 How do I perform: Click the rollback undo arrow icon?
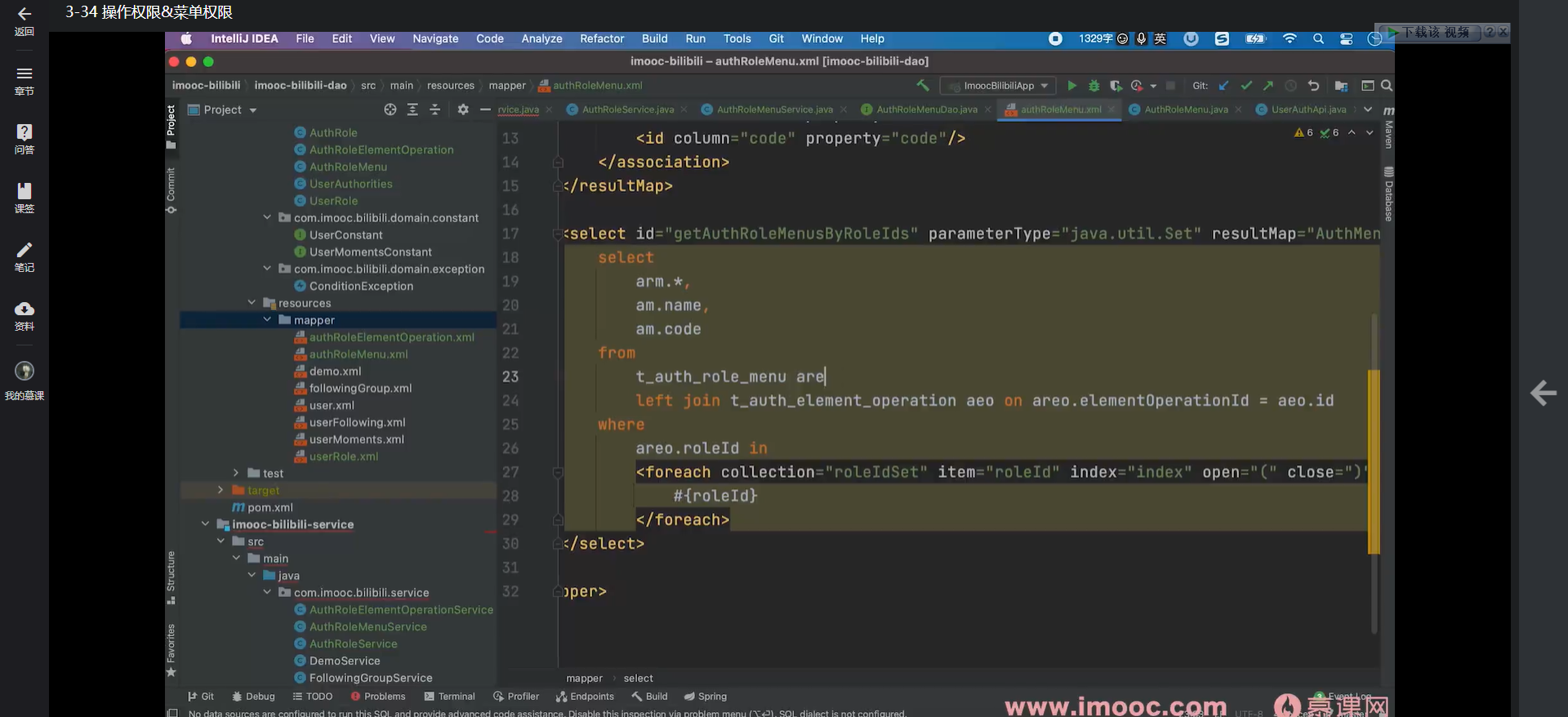point(1313,86)
